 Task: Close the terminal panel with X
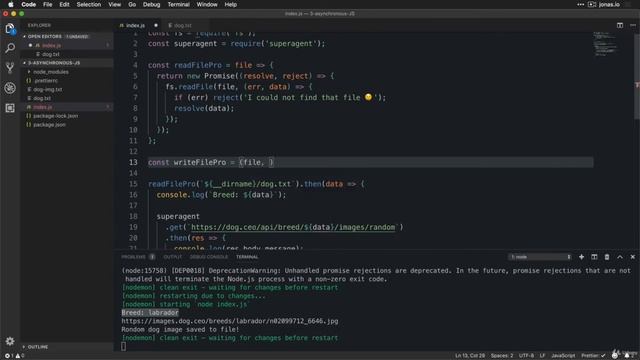[633, 257]
